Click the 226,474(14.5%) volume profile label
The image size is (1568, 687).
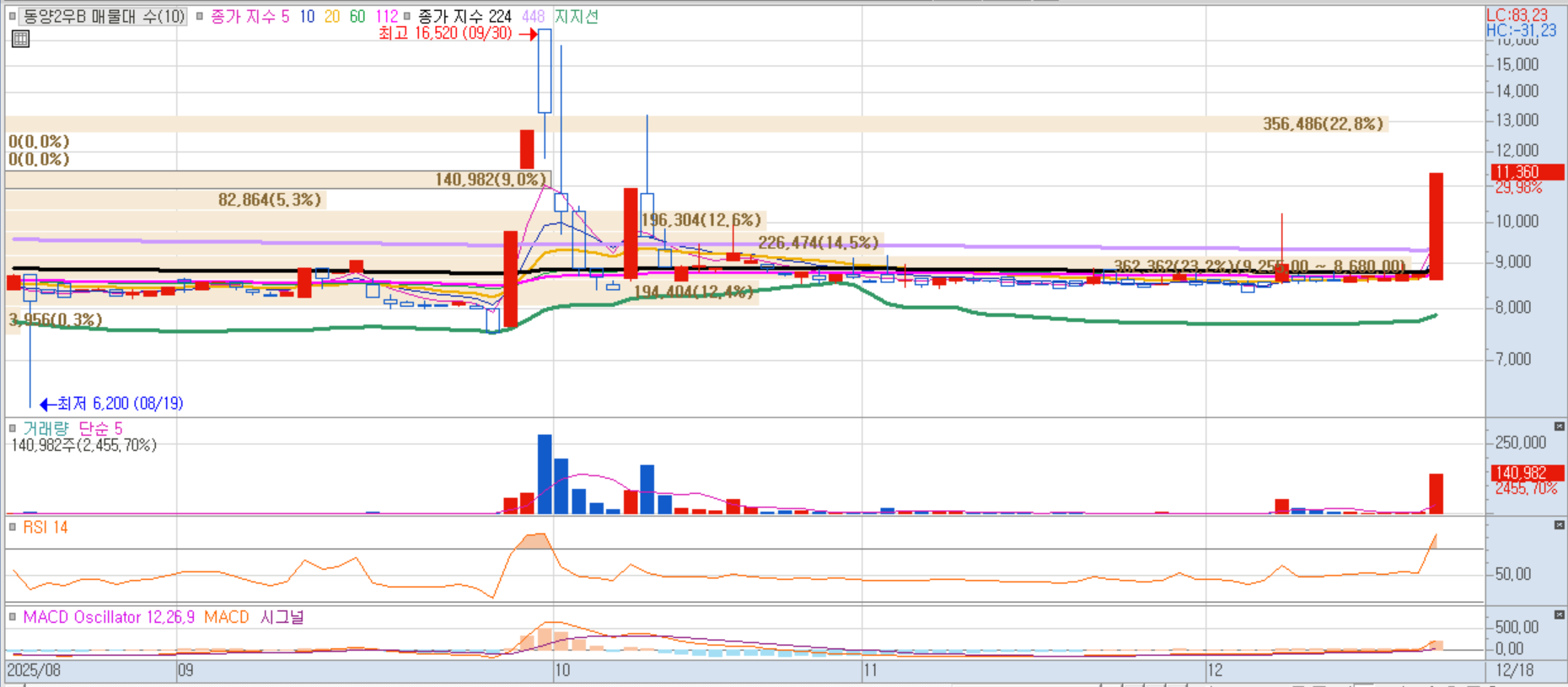pyautogui.click(x=819, y=243)
